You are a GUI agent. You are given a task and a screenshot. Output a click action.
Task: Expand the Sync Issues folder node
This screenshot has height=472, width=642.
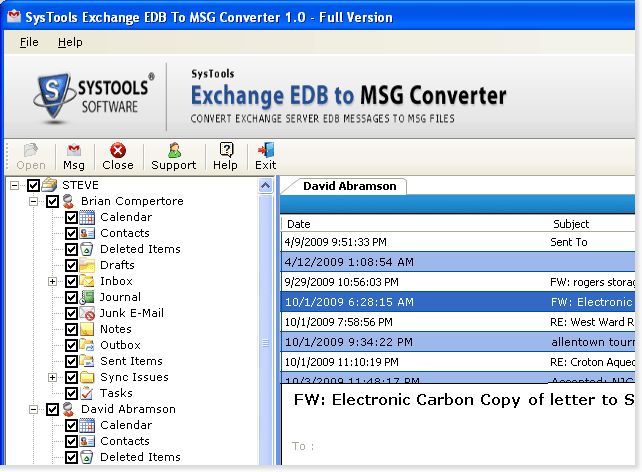[x=53, y=378]
